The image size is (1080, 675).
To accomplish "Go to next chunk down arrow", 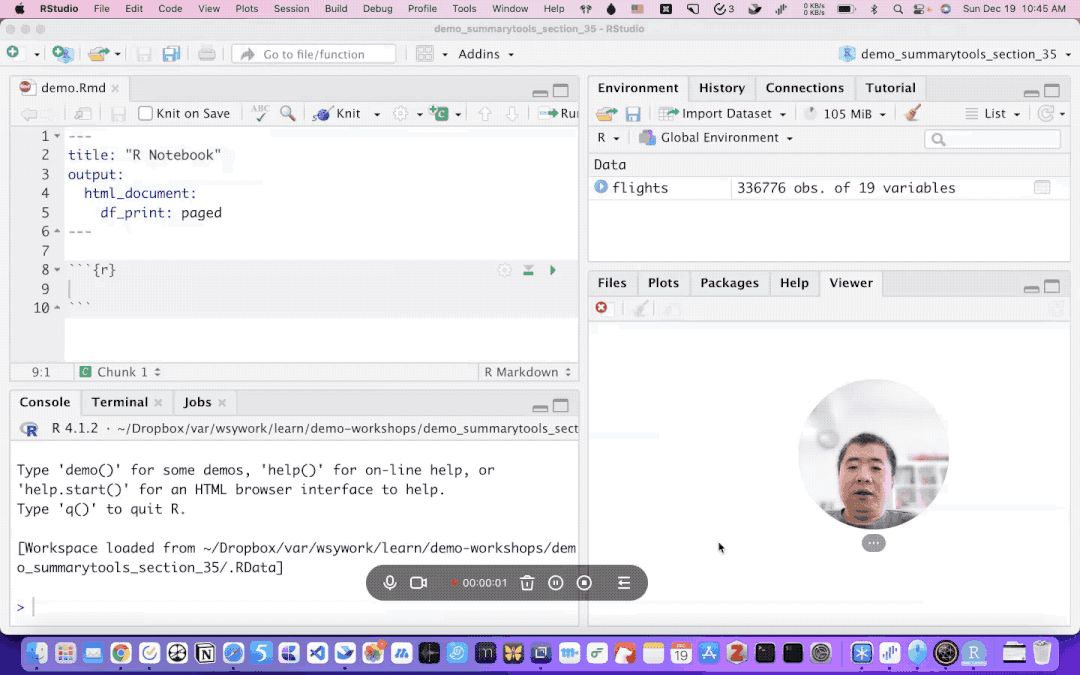I will click(x=512, y=114).
